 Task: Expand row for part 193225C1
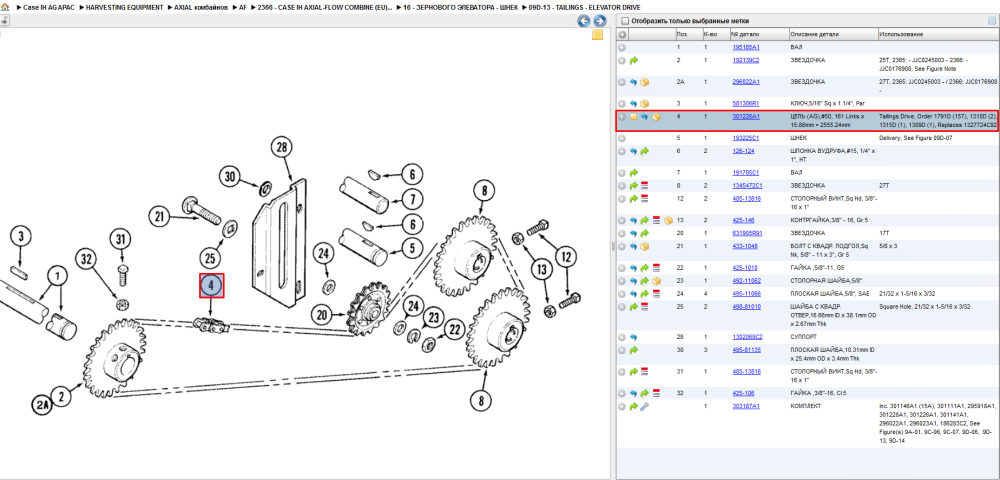622,138
